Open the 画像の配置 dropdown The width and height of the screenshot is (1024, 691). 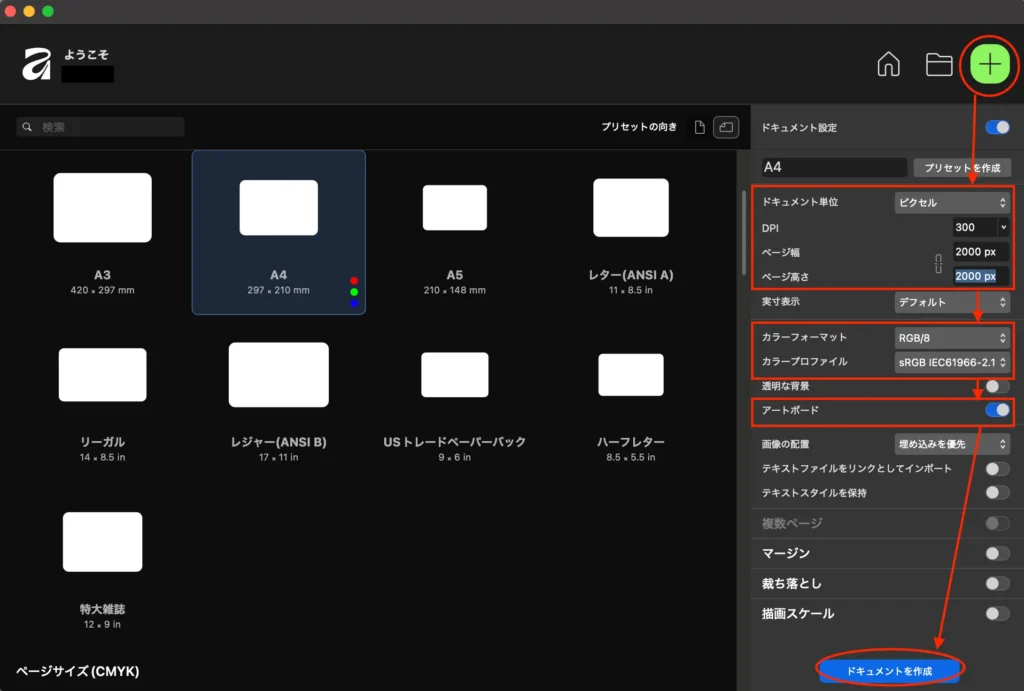click(x=951, y=443)
